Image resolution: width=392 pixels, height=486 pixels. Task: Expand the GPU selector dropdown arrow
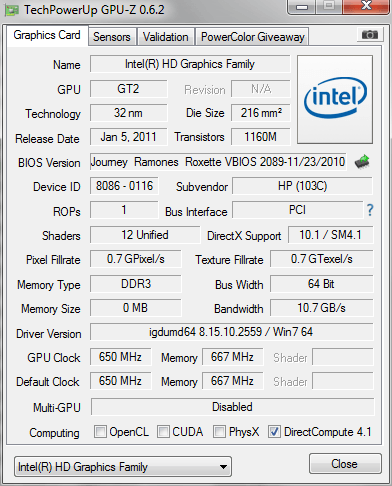pyautogui.click(x=224, y=467)
